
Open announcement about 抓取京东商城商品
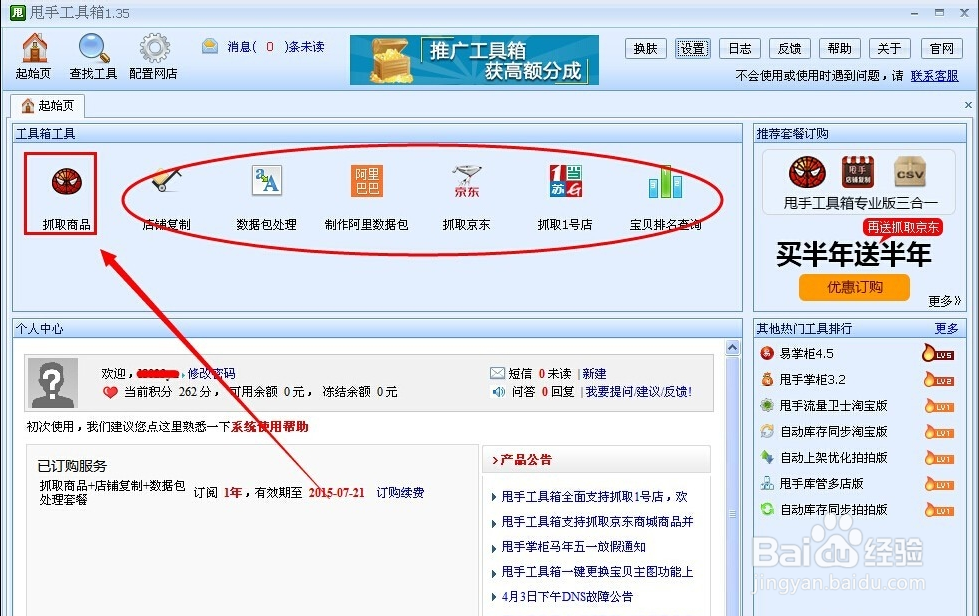coord(598,522)
